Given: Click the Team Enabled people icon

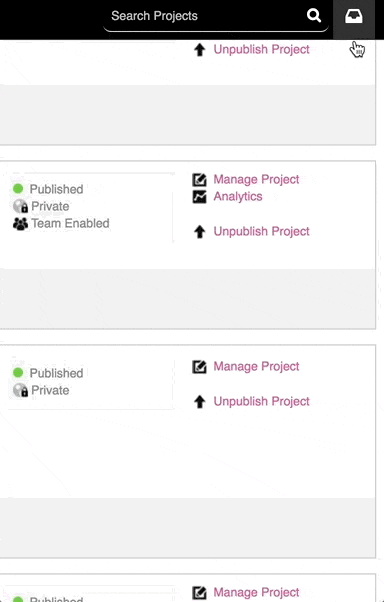Looking at the screenshot, I should (x=20, y=223).
